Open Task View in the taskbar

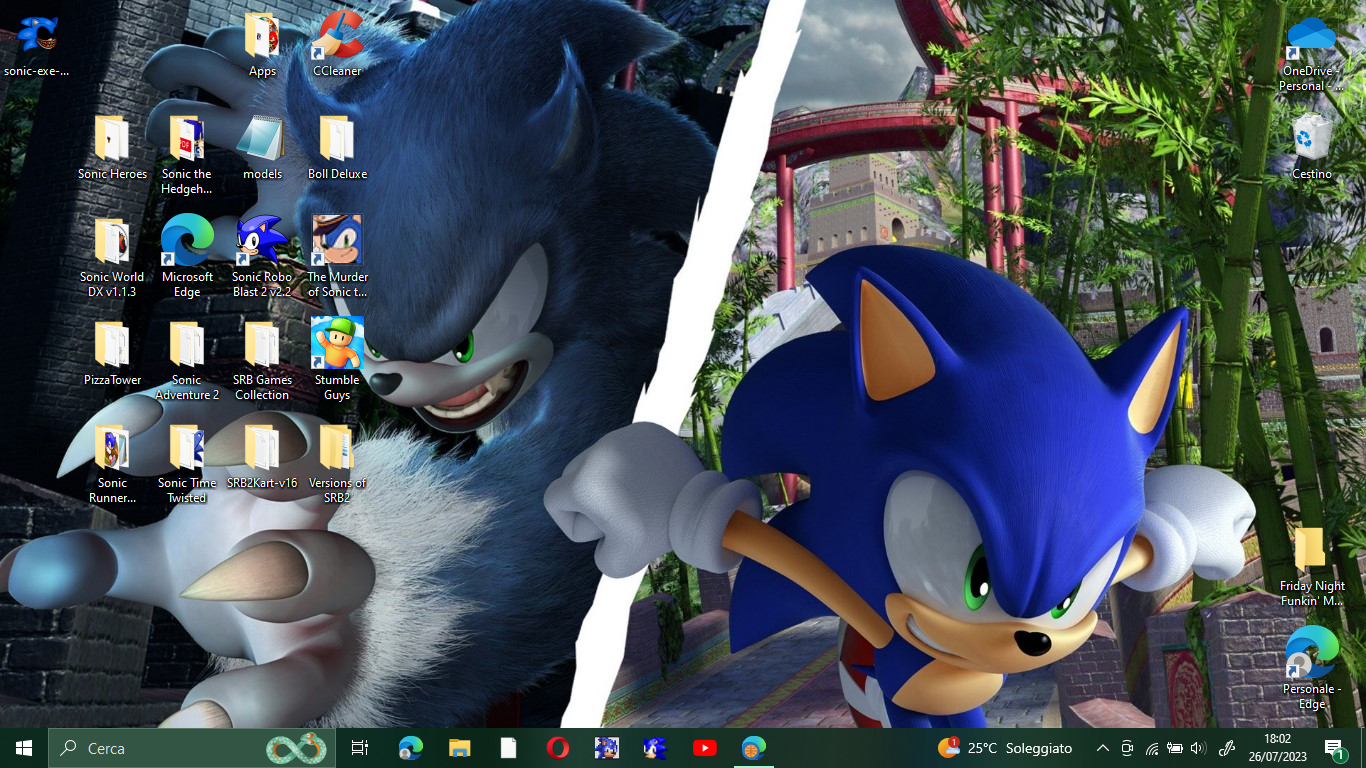click(x=360, y=748)
